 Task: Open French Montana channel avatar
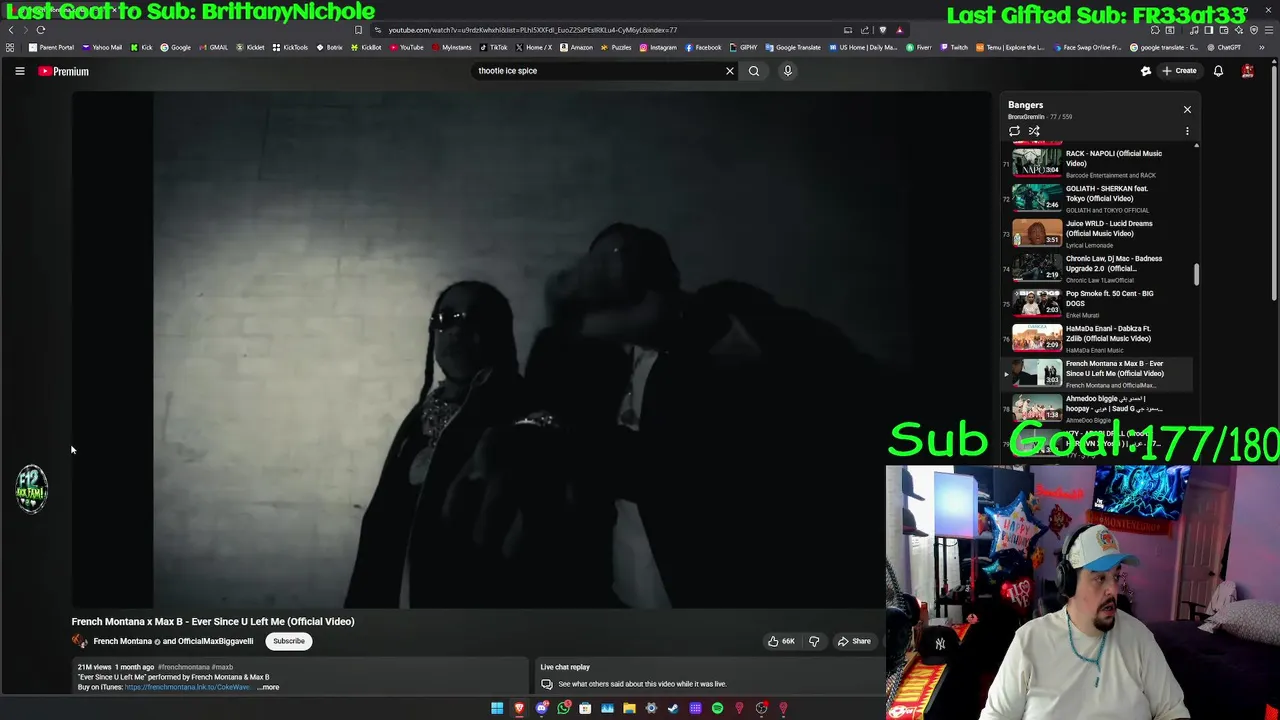pos(79,641)
